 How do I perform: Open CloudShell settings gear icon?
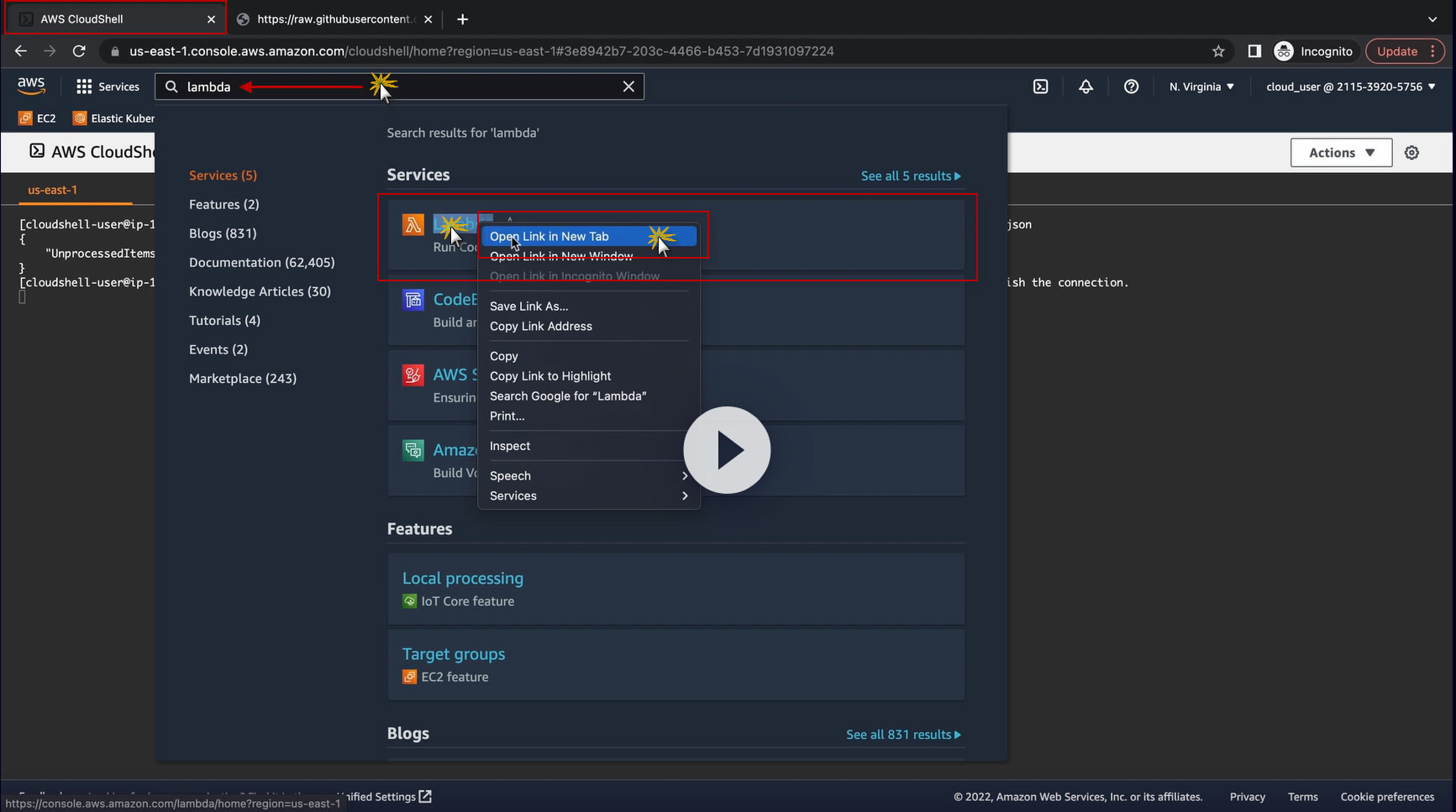point(1411,153)
